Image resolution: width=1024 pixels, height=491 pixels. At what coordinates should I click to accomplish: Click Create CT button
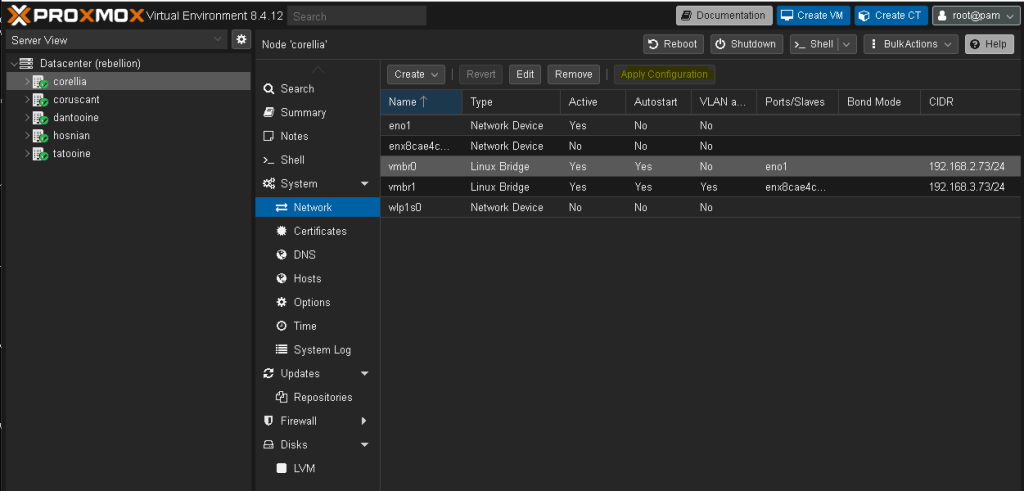click(891, 15)
